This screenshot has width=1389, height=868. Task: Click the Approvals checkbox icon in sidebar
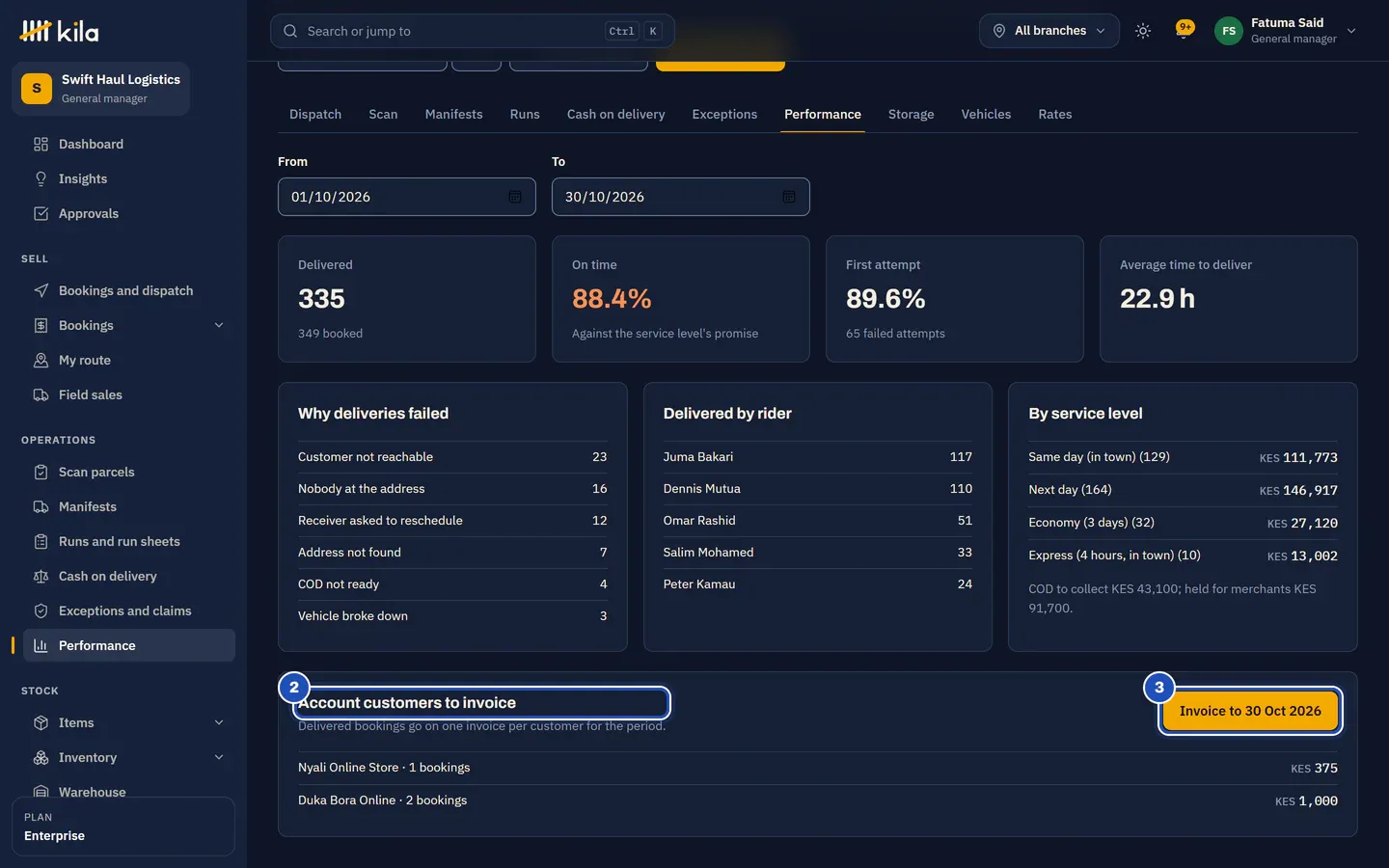point(41,214)
